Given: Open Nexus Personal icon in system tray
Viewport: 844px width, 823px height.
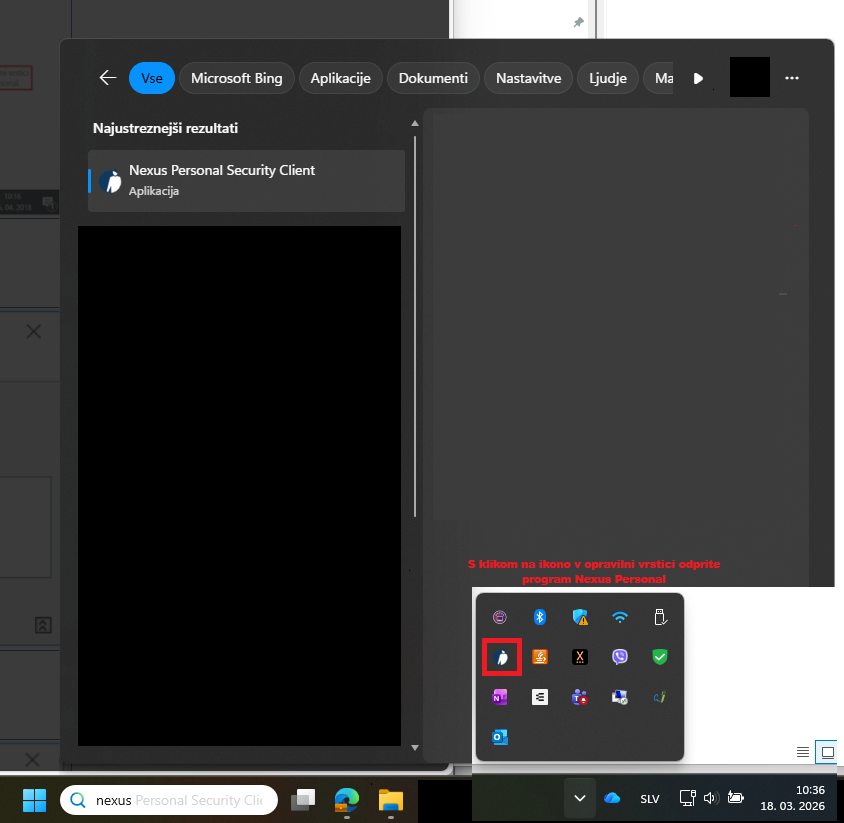Looking at the screenshot, I should 501,657.
